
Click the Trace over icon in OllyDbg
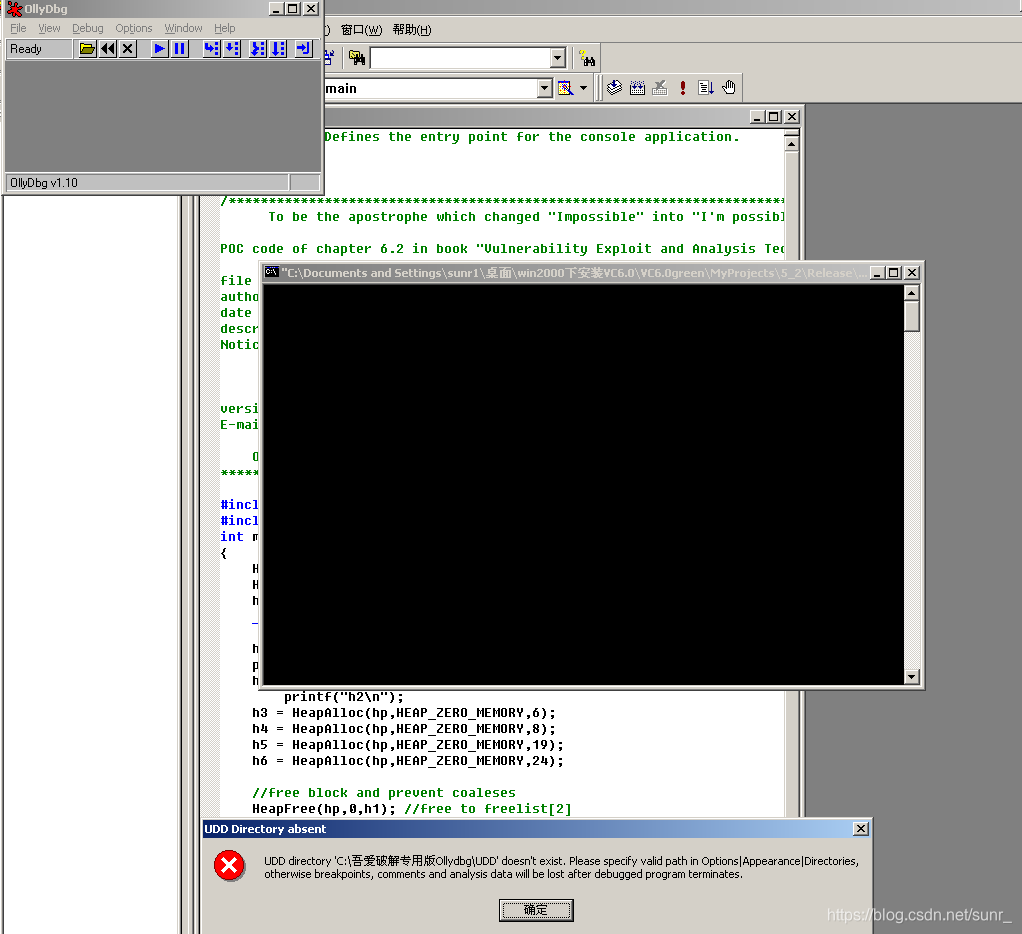tap(278, 49)
